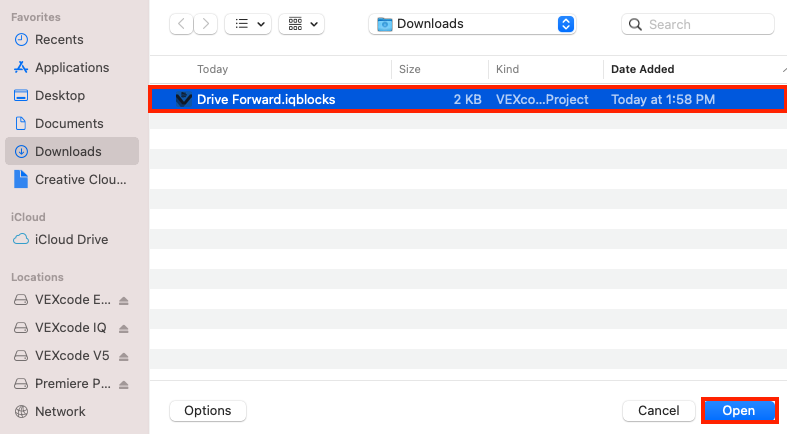This screenshot has height=434, width=787.
Task: Open Creative Cloud Files in sidebar
Action: click(x=72, y=180)
